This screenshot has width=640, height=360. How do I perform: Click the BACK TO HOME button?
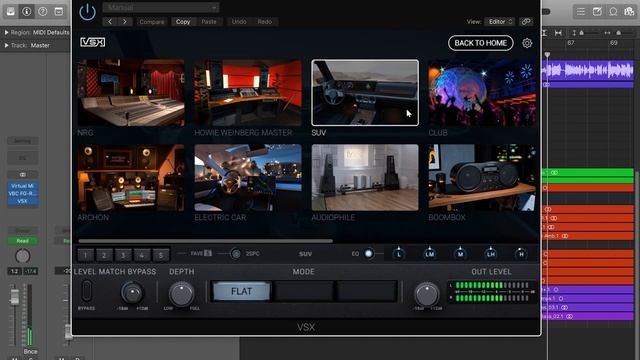[480, 43]
